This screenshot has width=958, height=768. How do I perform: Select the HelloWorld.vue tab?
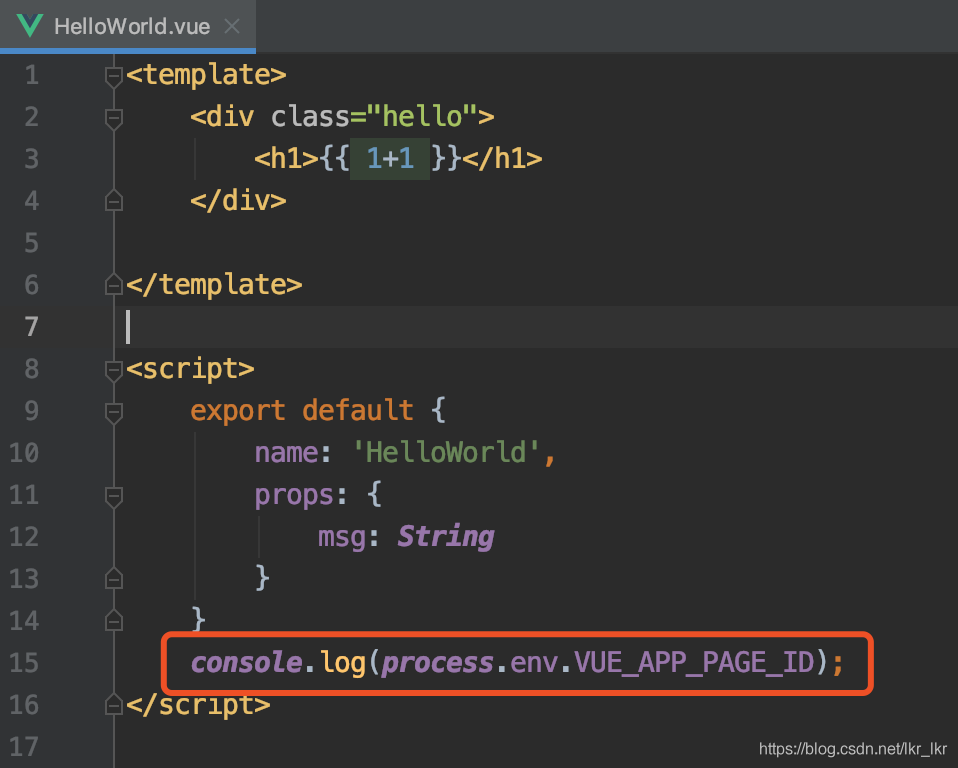pos(131,26)
